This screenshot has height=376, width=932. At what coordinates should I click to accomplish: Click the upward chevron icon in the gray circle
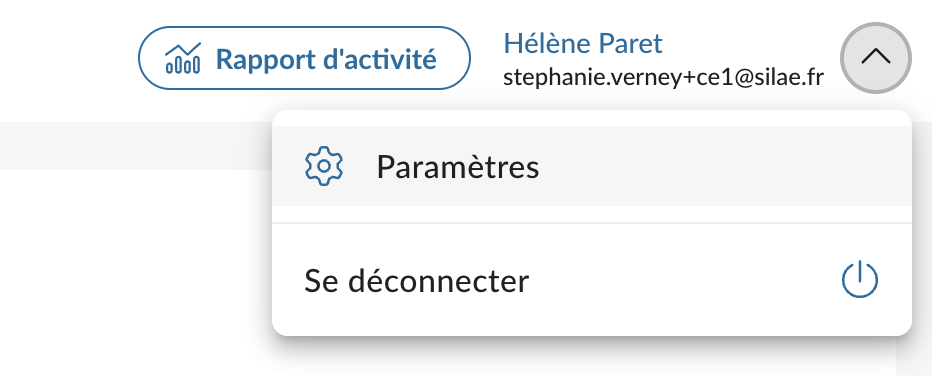(876, 58)
